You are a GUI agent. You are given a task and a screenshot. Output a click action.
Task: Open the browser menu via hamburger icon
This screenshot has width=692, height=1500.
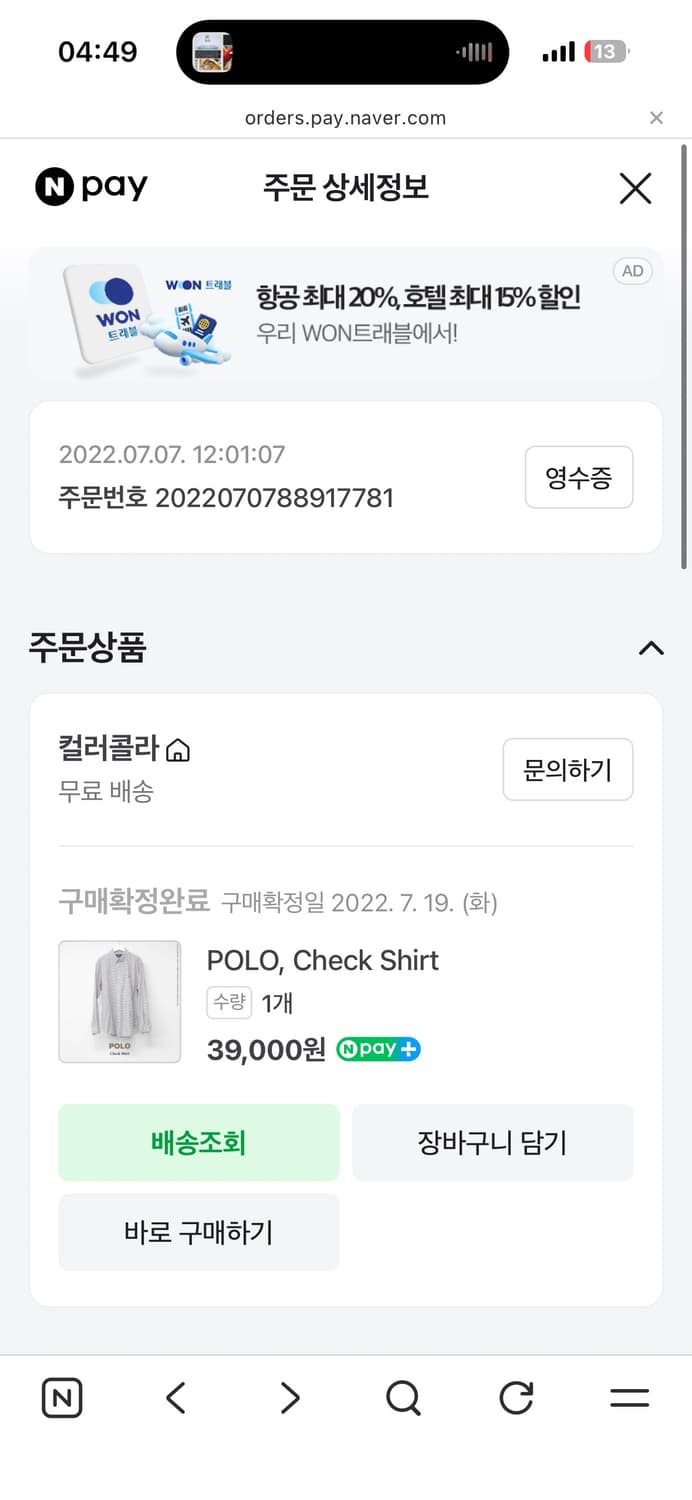click(629, 1398)
